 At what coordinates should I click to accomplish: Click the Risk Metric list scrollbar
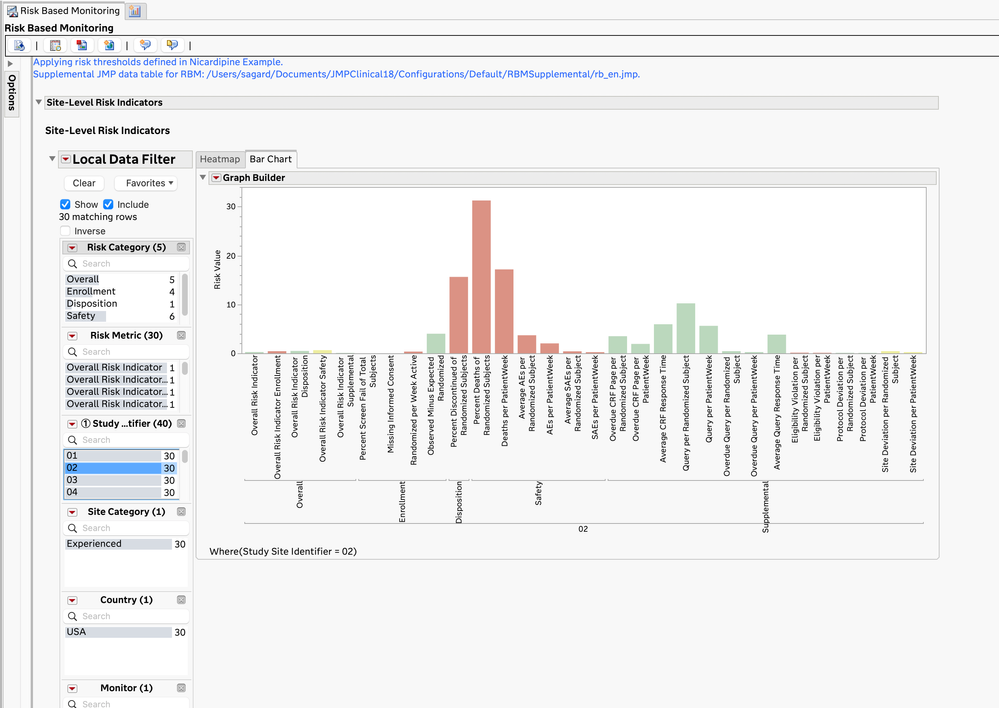(x=185, y=368)
